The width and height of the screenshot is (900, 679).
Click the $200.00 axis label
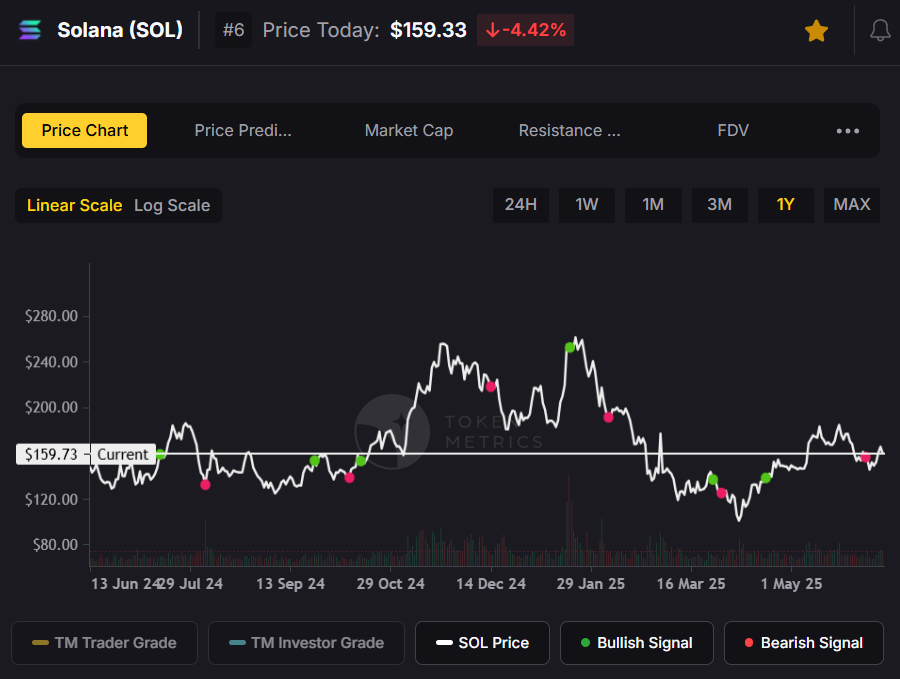pos(51,408)
